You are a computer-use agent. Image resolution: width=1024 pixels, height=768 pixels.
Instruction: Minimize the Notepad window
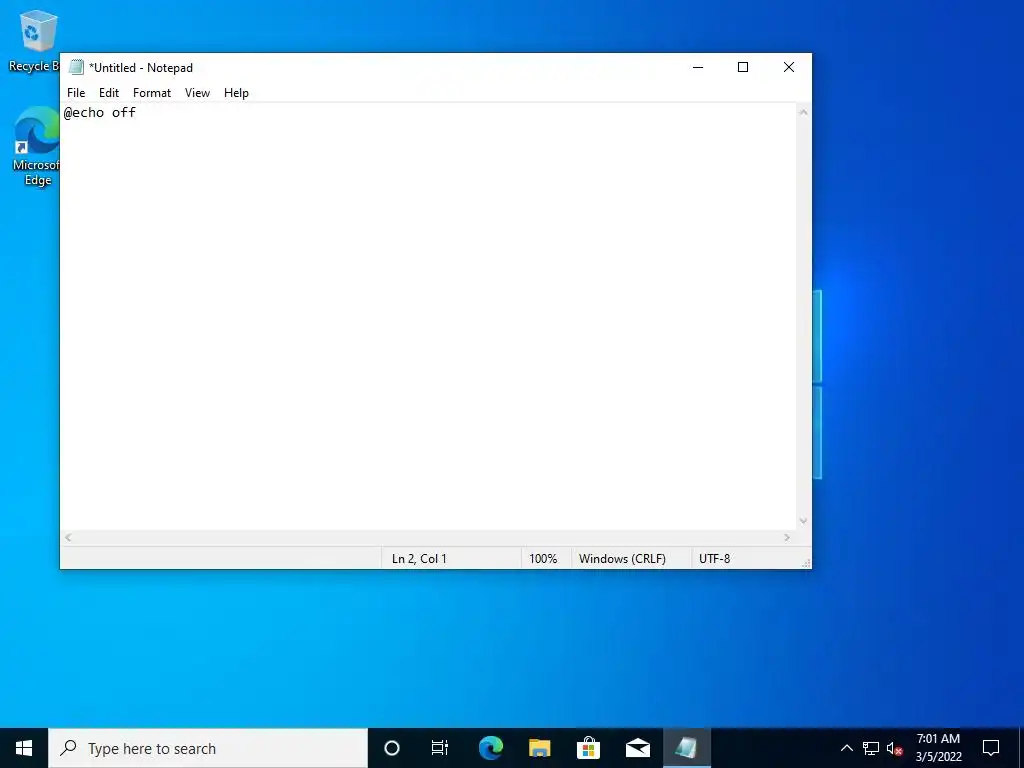(x=698, y=67)
